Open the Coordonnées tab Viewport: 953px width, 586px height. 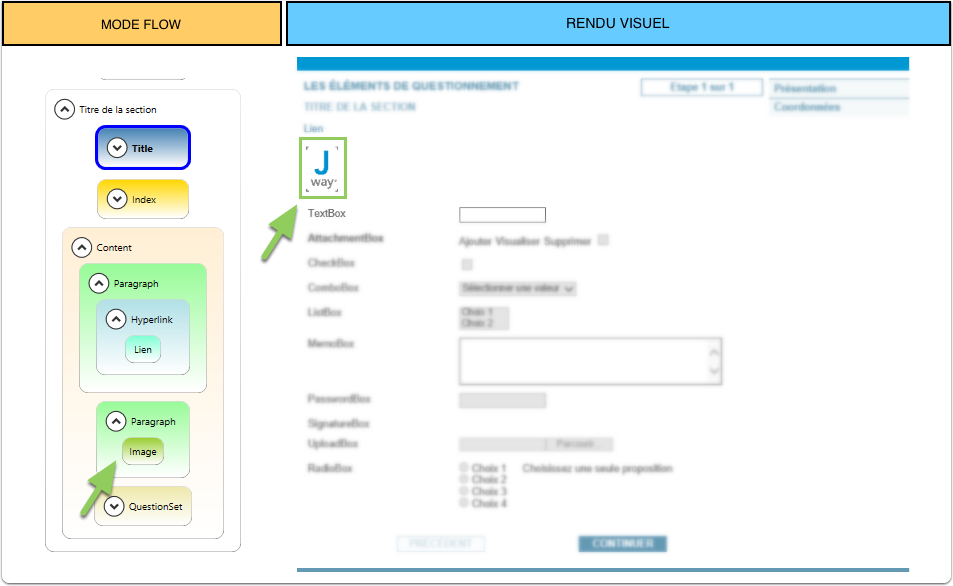point(838,107)
